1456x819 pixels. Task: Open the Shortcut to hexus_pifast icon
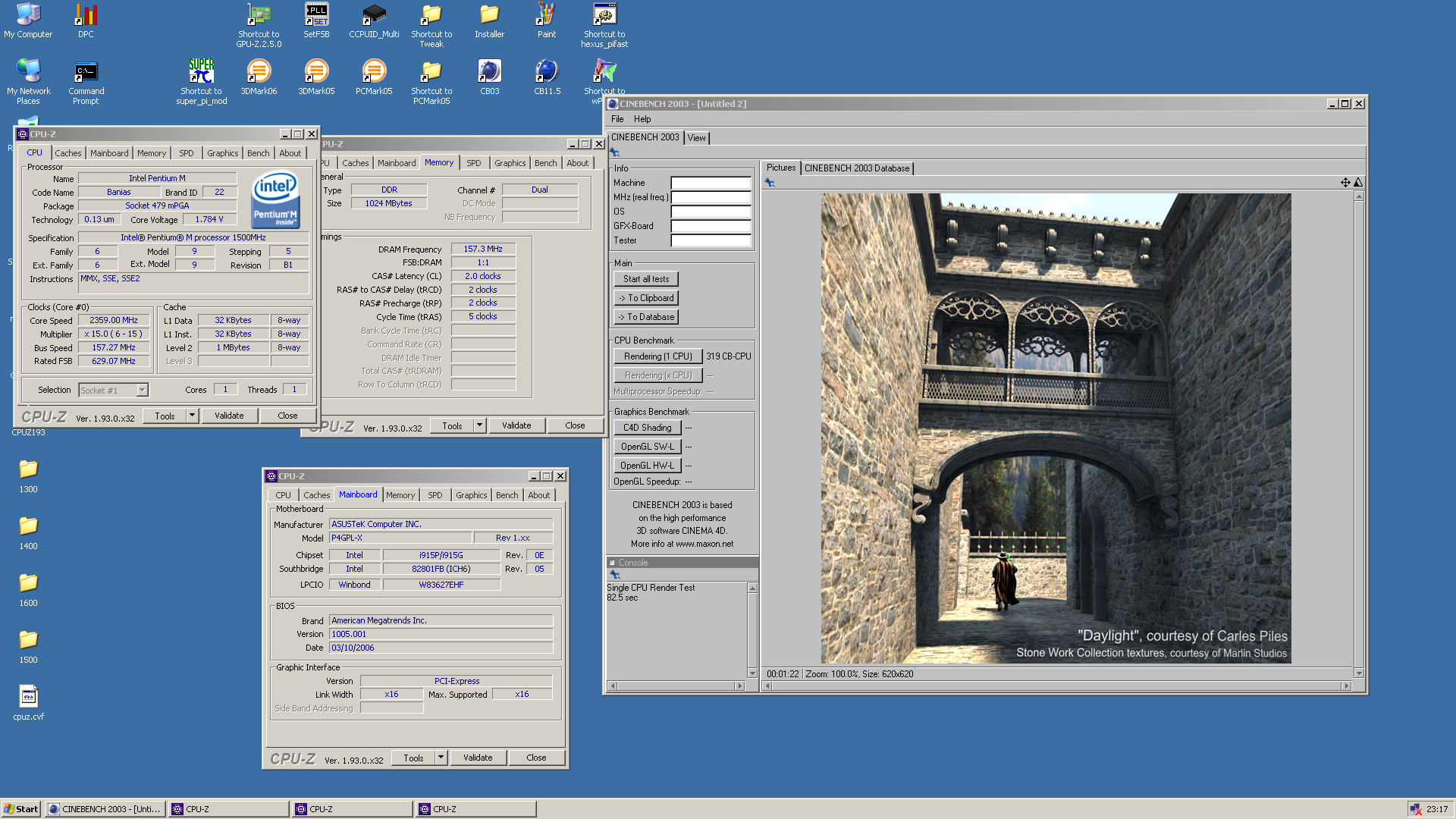pyautogui.click(x=604, y=25)
